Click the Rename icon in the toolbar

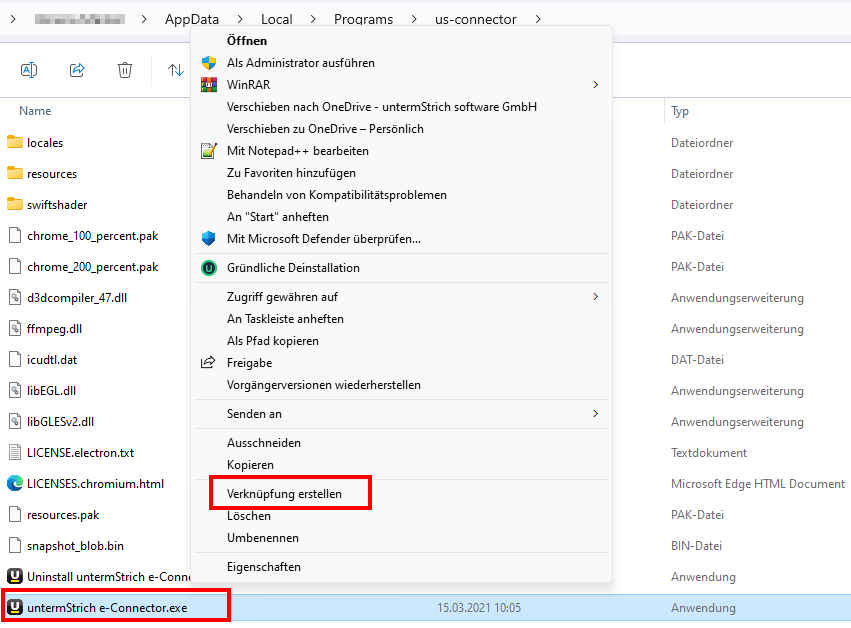[x=29, y=70]
